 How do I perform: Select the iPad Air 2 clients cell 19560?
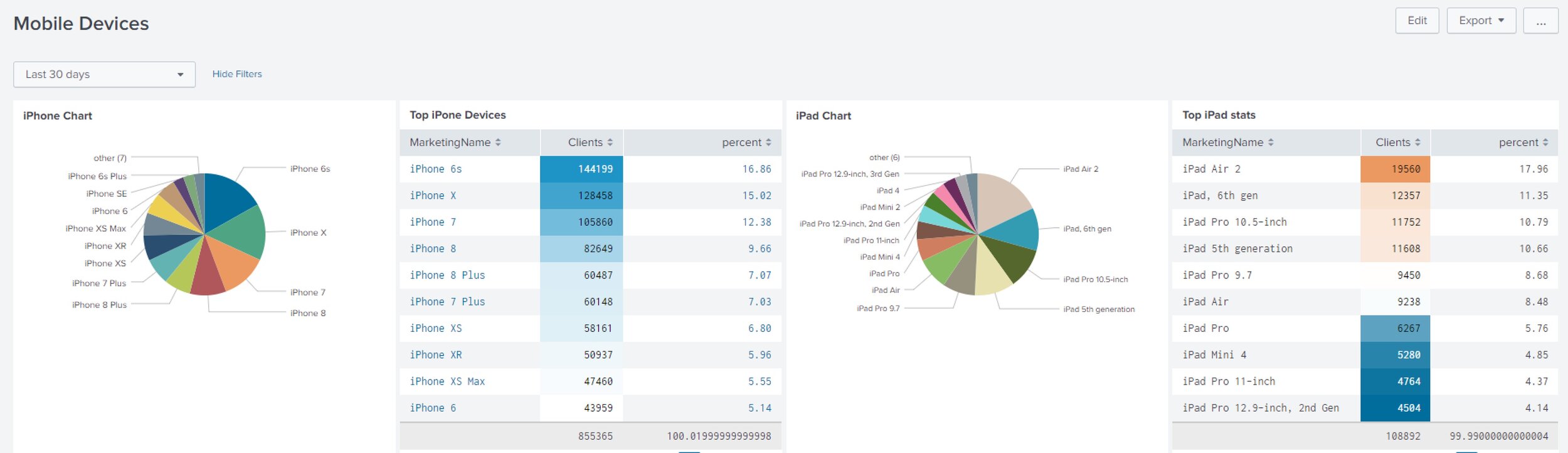(1396, 169)
